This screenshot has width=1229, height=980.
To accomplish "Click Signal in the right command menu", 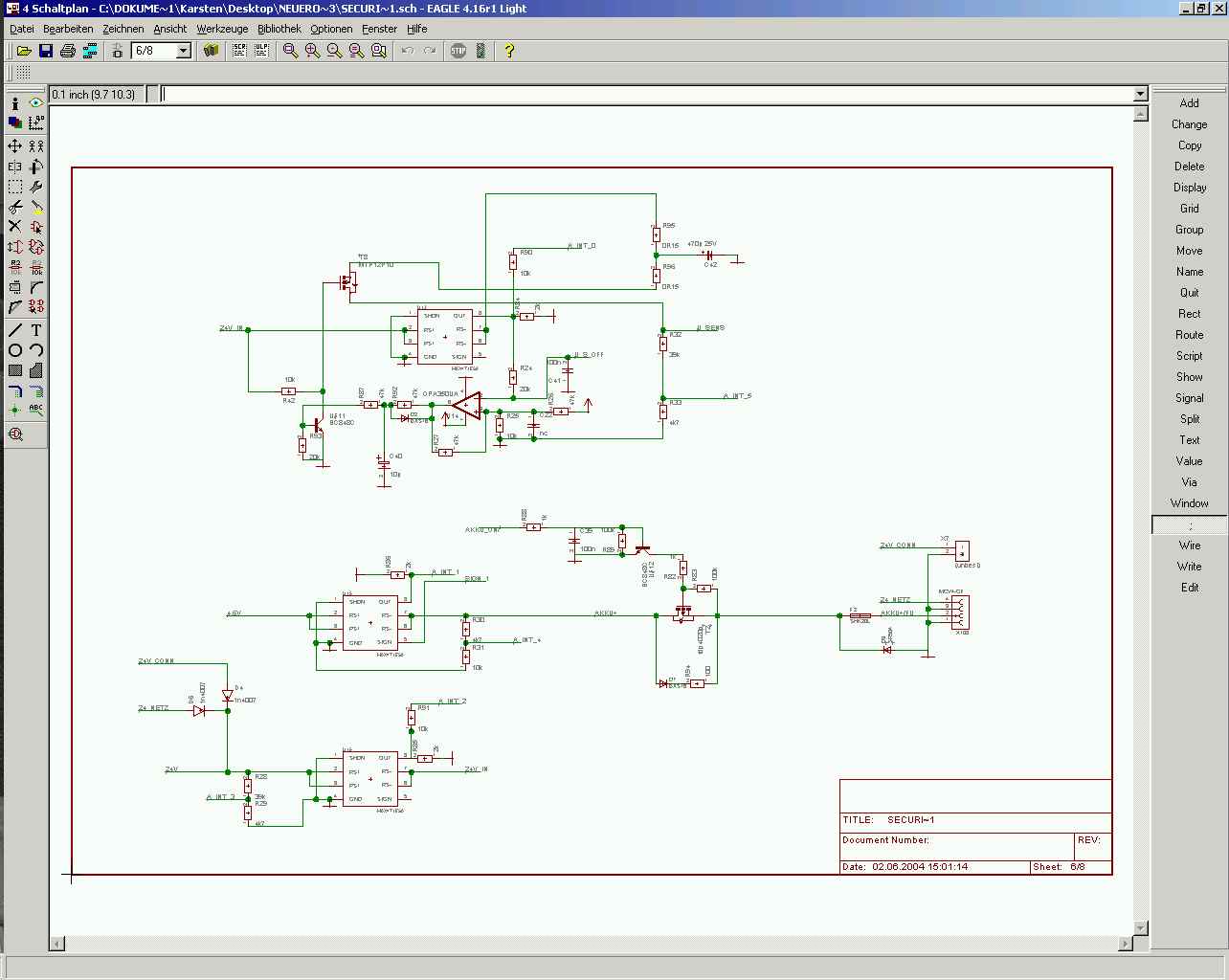I will tap(1189, 398).
